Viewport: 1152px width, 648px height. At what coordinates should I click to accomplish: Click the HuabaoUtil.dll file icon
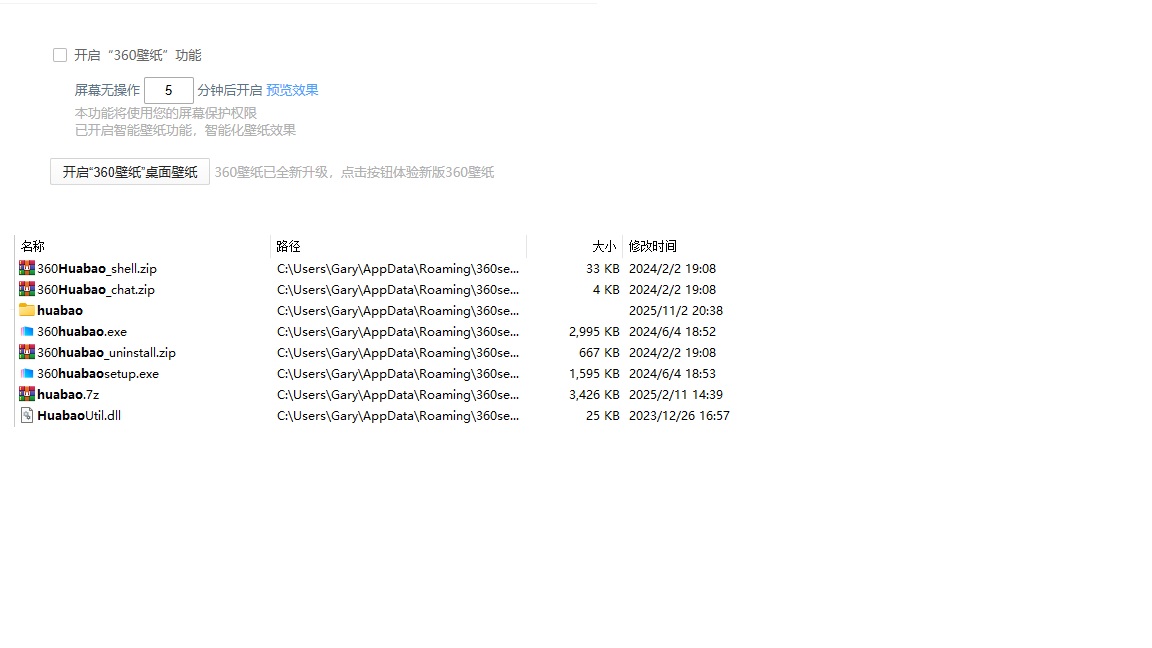click(x=27, y=415)
